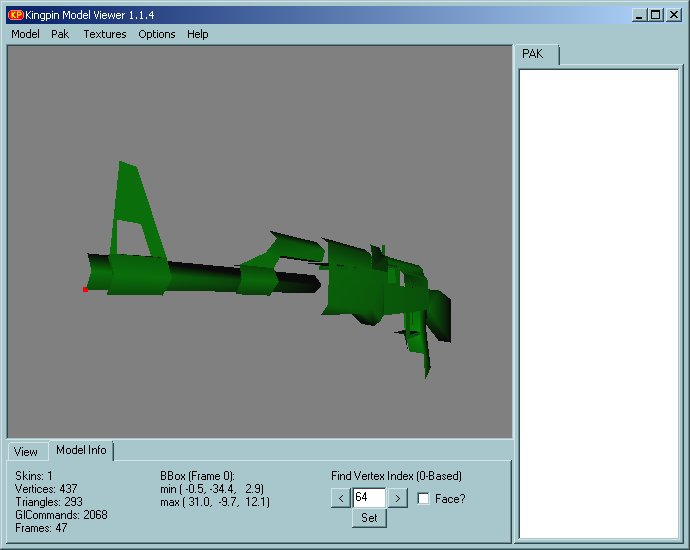Viewport: 690px width, 550px height.
Task: Open the Model menu
Action: (x=25, y=34)
